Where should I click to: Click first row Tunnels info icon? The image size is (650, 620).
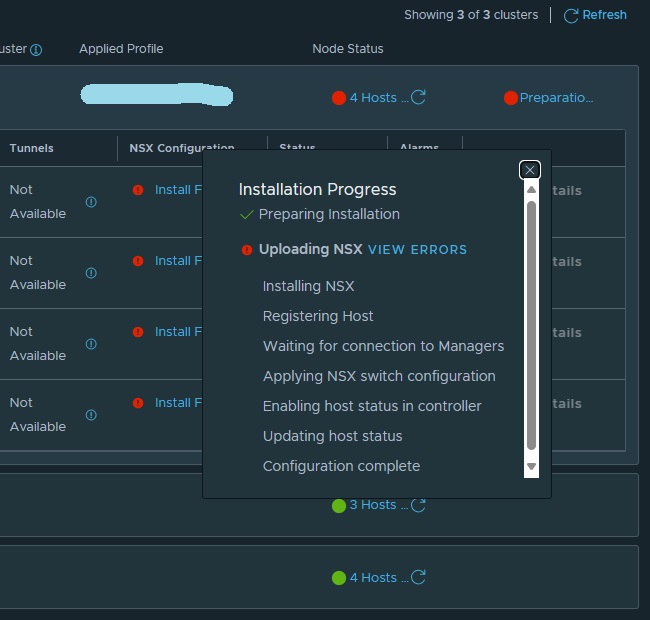91,202
